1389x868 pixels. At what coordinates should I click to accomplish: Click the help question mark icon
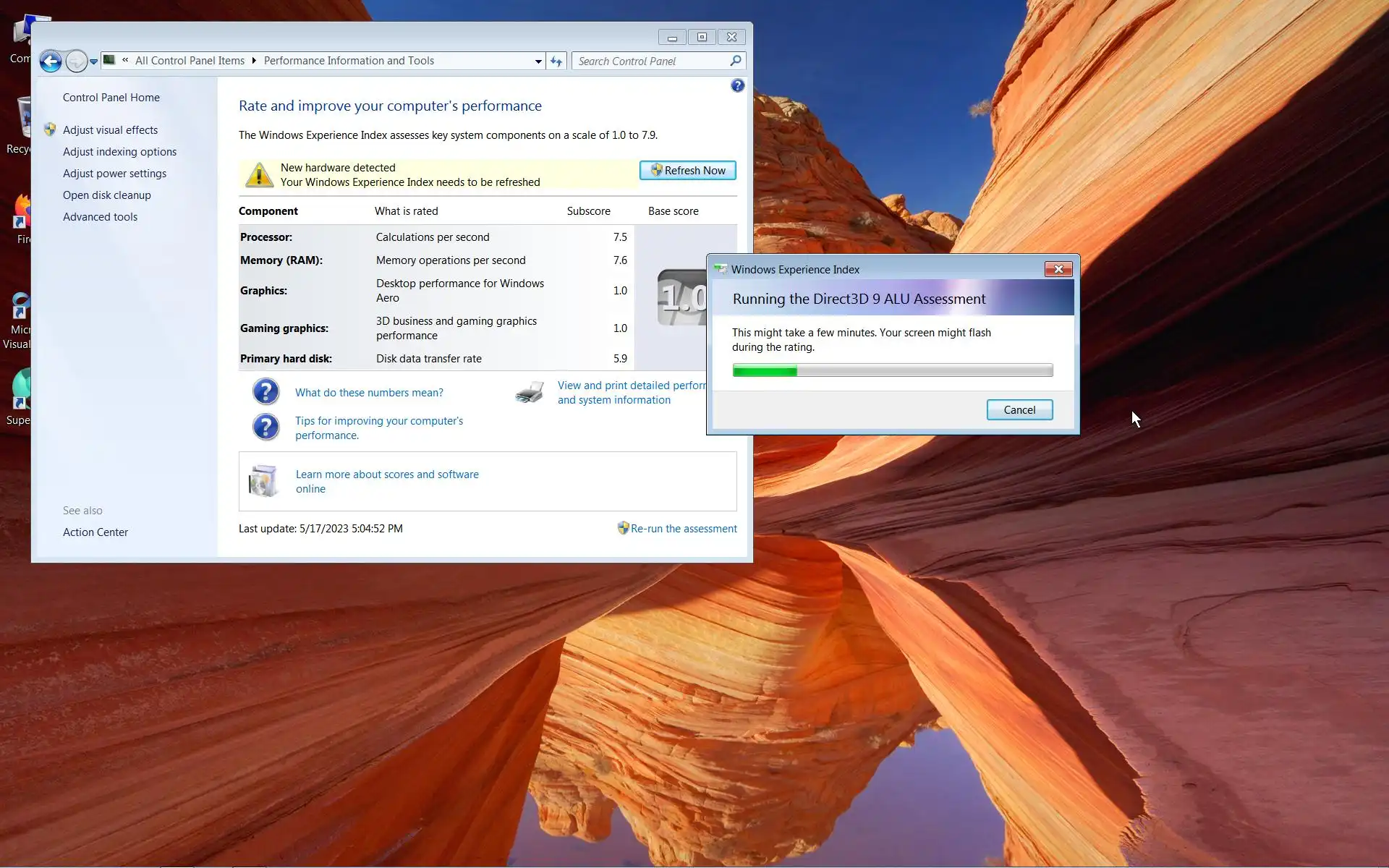737,86
